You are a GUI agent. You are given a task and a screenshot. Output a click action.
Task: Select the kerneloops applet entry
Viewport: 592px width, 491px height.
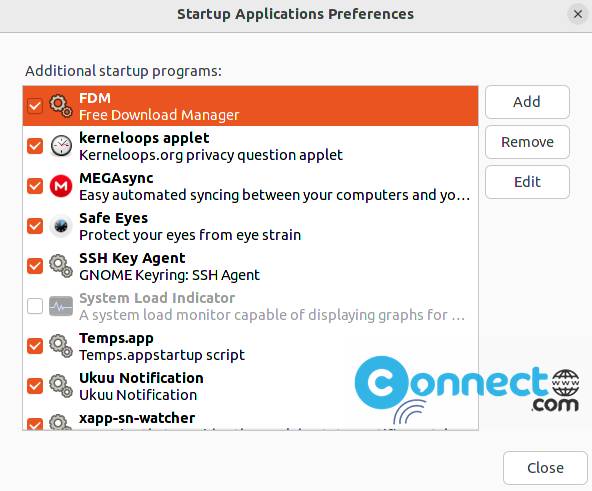(250, 146)
